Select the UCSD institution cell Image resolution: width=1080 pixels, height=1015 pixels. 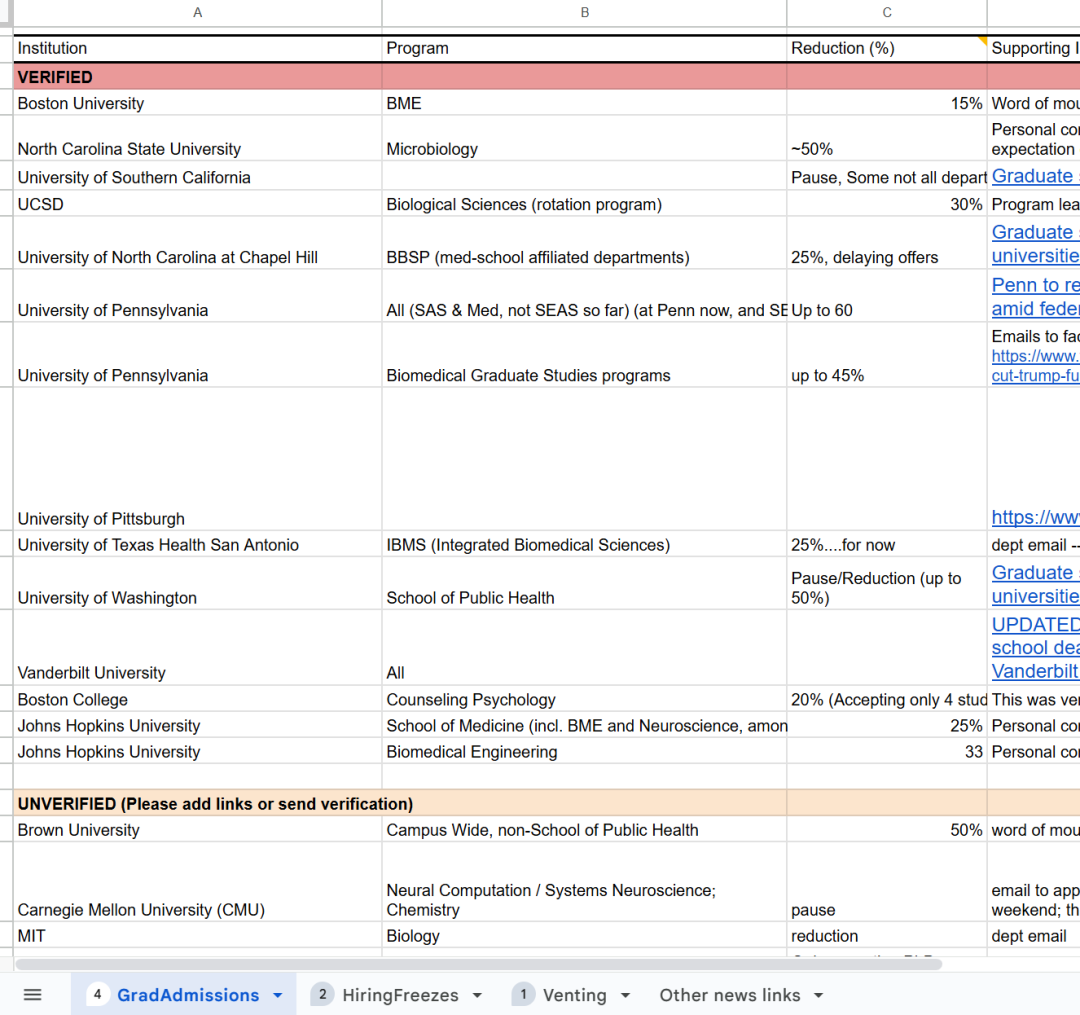pos(198,204)
